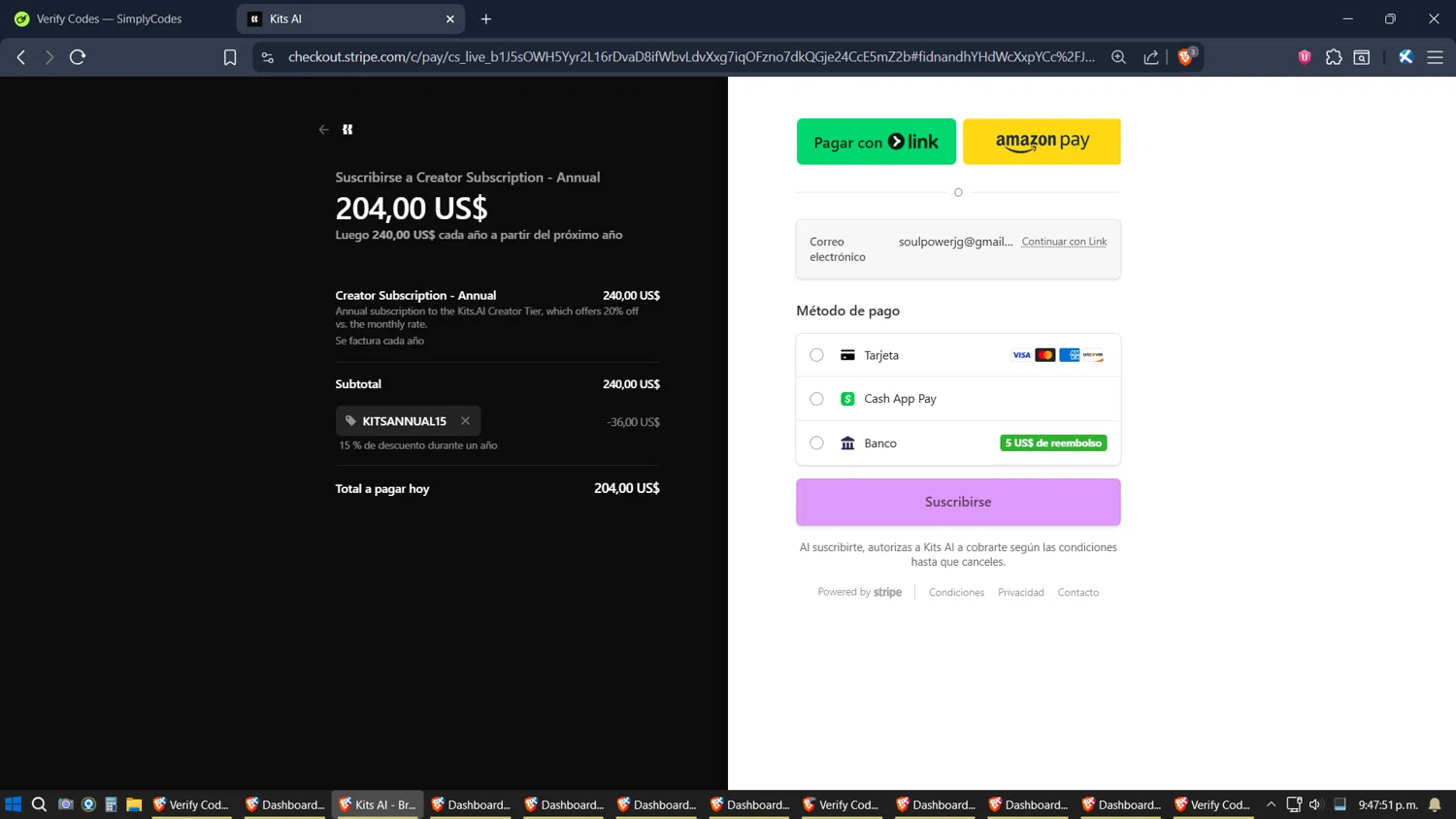This screenshot has width=1456, height=819.
Task: Open the browser hamburger menu
Action: tap(1435, 57)
